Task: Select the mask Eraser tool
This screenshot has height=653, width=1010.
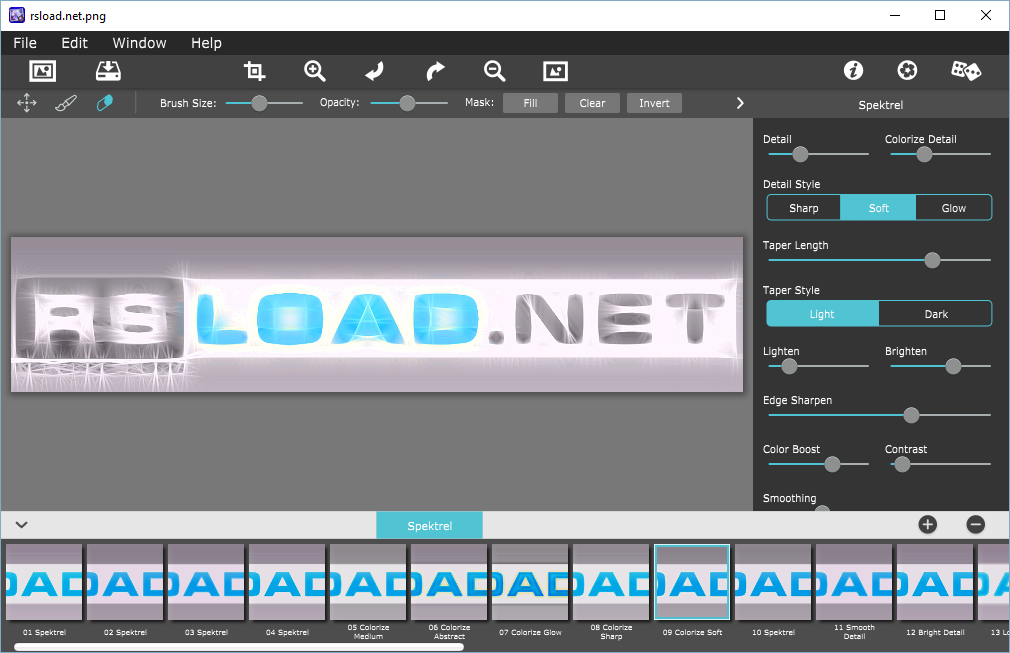Action: (x=104, y=103)
